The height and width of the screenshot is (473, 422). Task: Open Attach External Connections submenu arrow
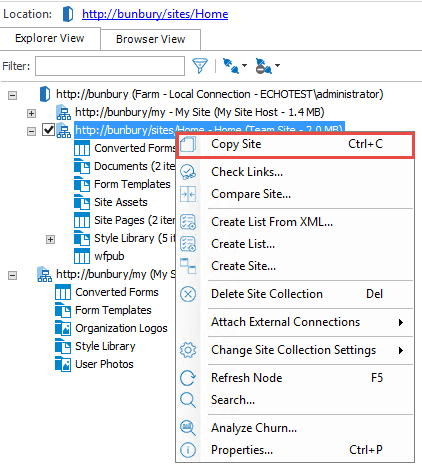click(x=401, y=322)
